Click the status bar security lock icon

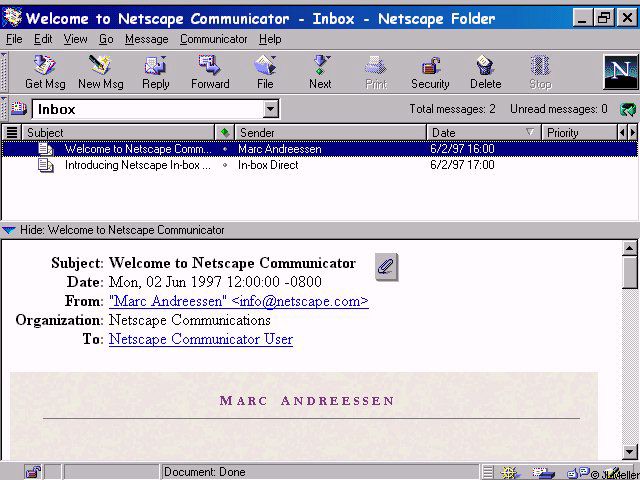33,472
